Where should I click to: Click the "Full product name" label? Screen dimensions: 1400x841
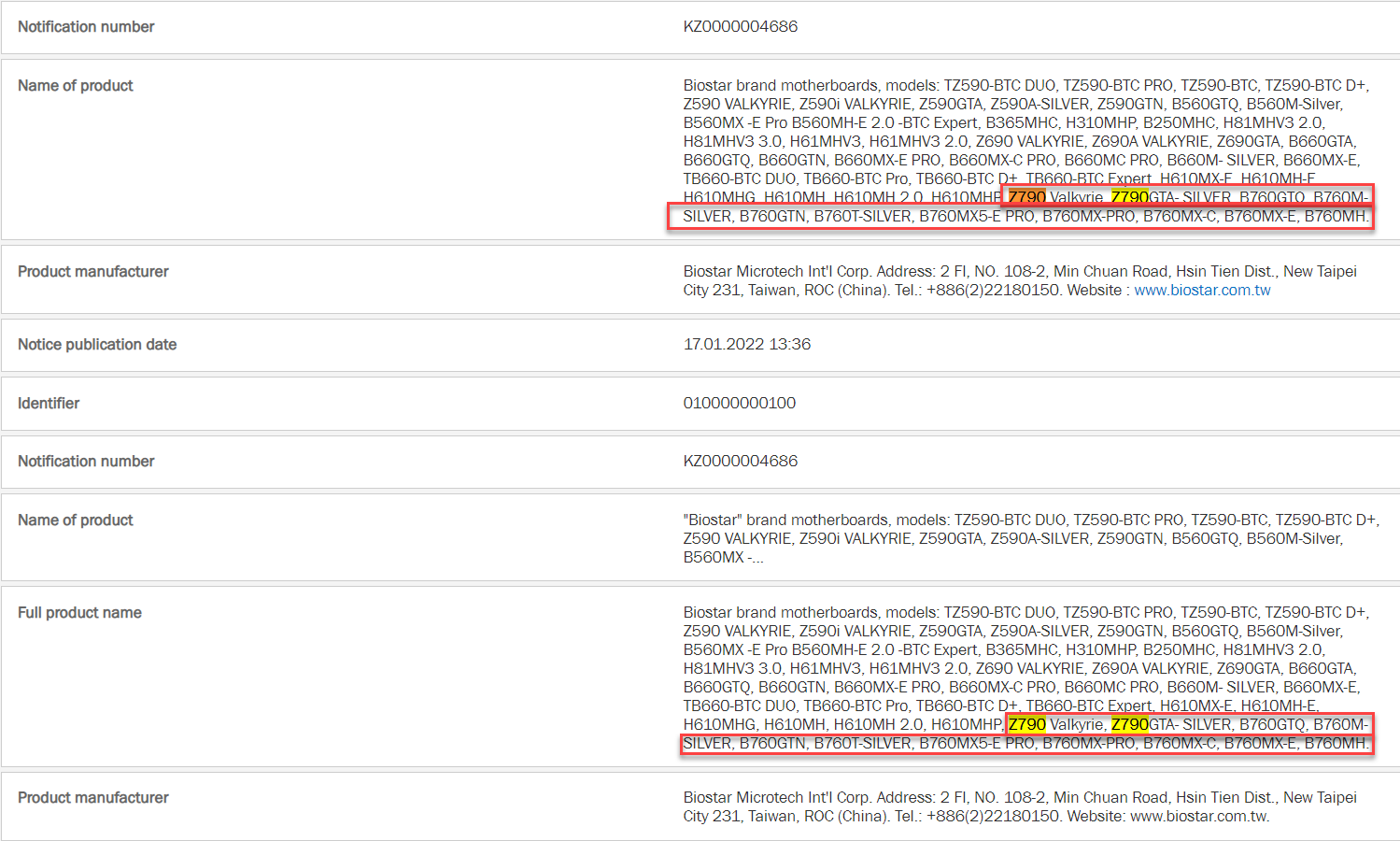(79, 612)
